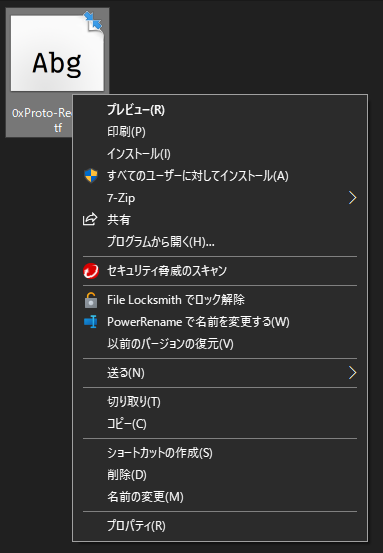The image size is (383, 553).
Task: Choose インストール(I) to install the font
Action: click(x=220, y=154)
